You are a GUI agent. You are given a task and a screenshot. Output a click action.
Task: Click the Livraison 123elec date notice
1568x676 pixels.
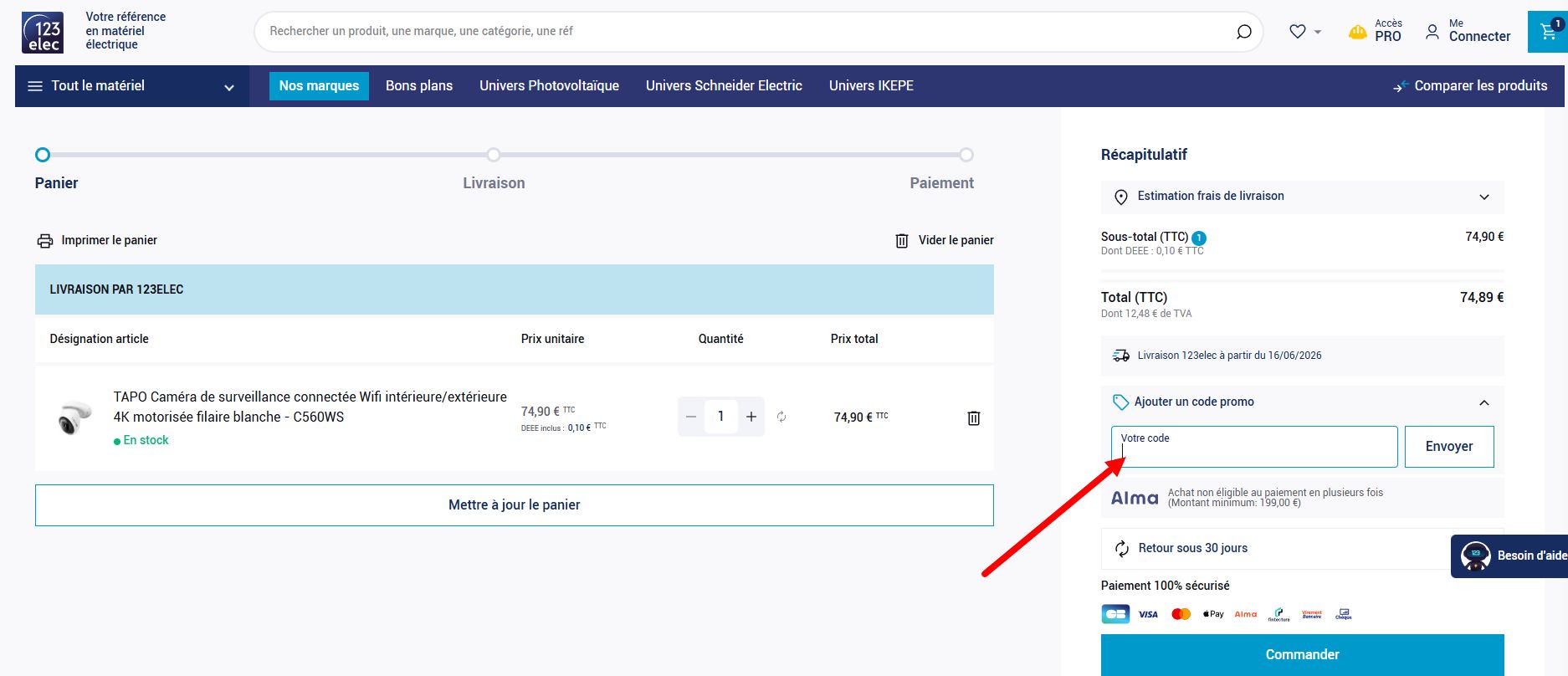[x=1303, y=356]
